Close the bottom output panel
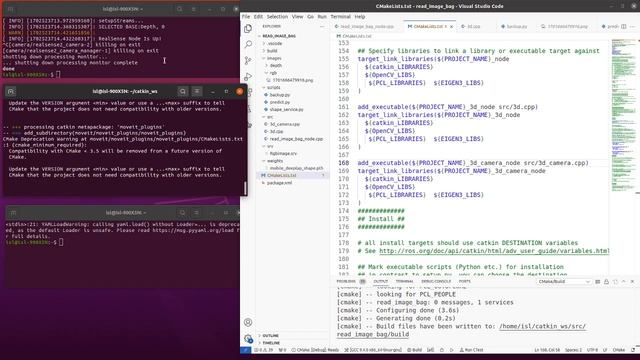Image resolution: width=640 pixels, height=360 pixels. click(632, 282)
